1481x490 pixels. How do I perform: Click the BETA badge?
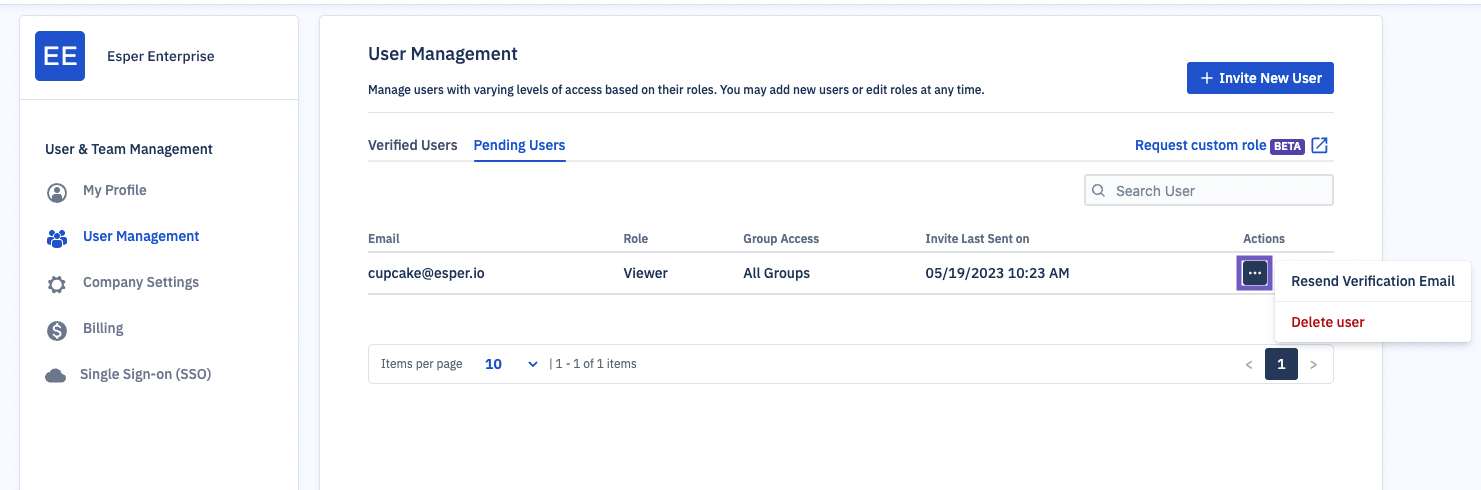tap(1287, 146)
